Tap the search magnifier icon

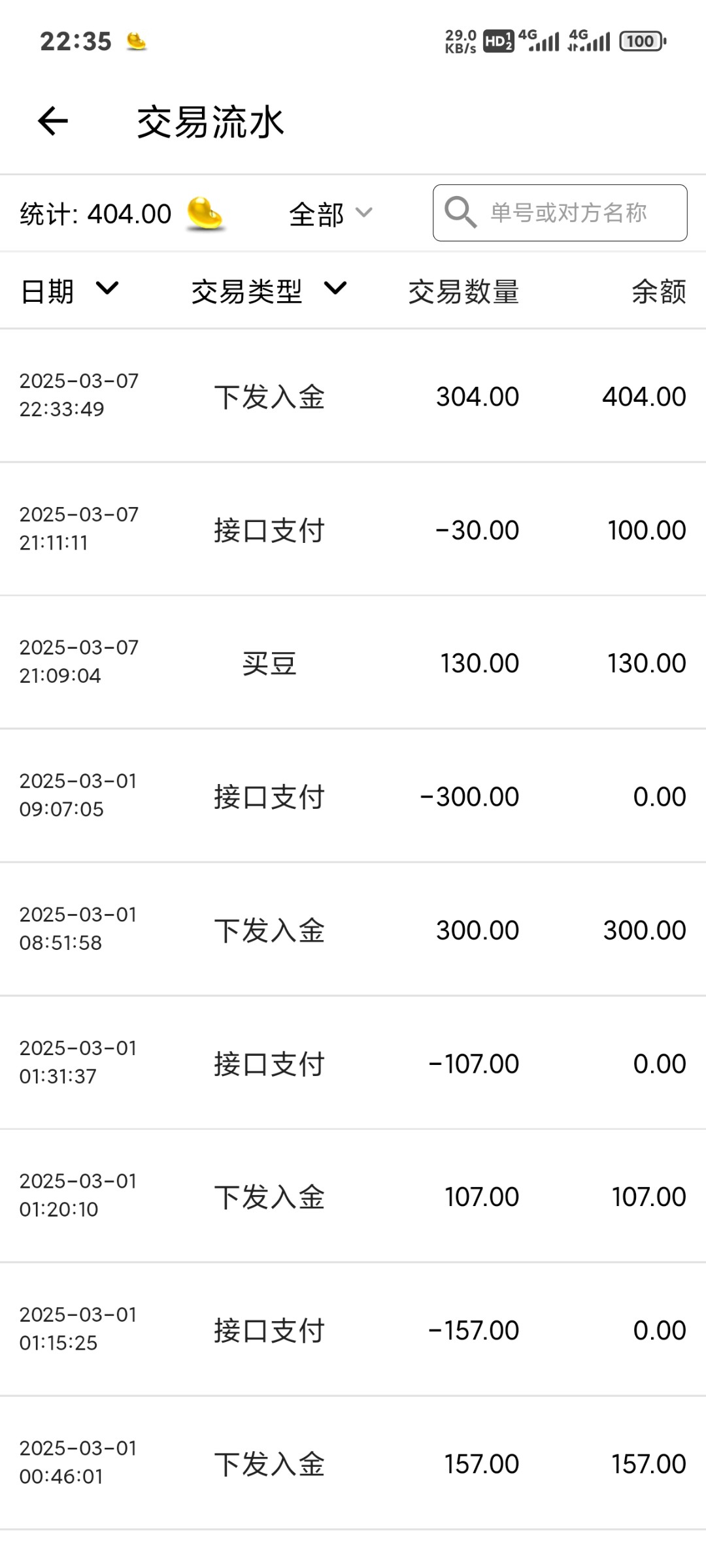point(460,213)
